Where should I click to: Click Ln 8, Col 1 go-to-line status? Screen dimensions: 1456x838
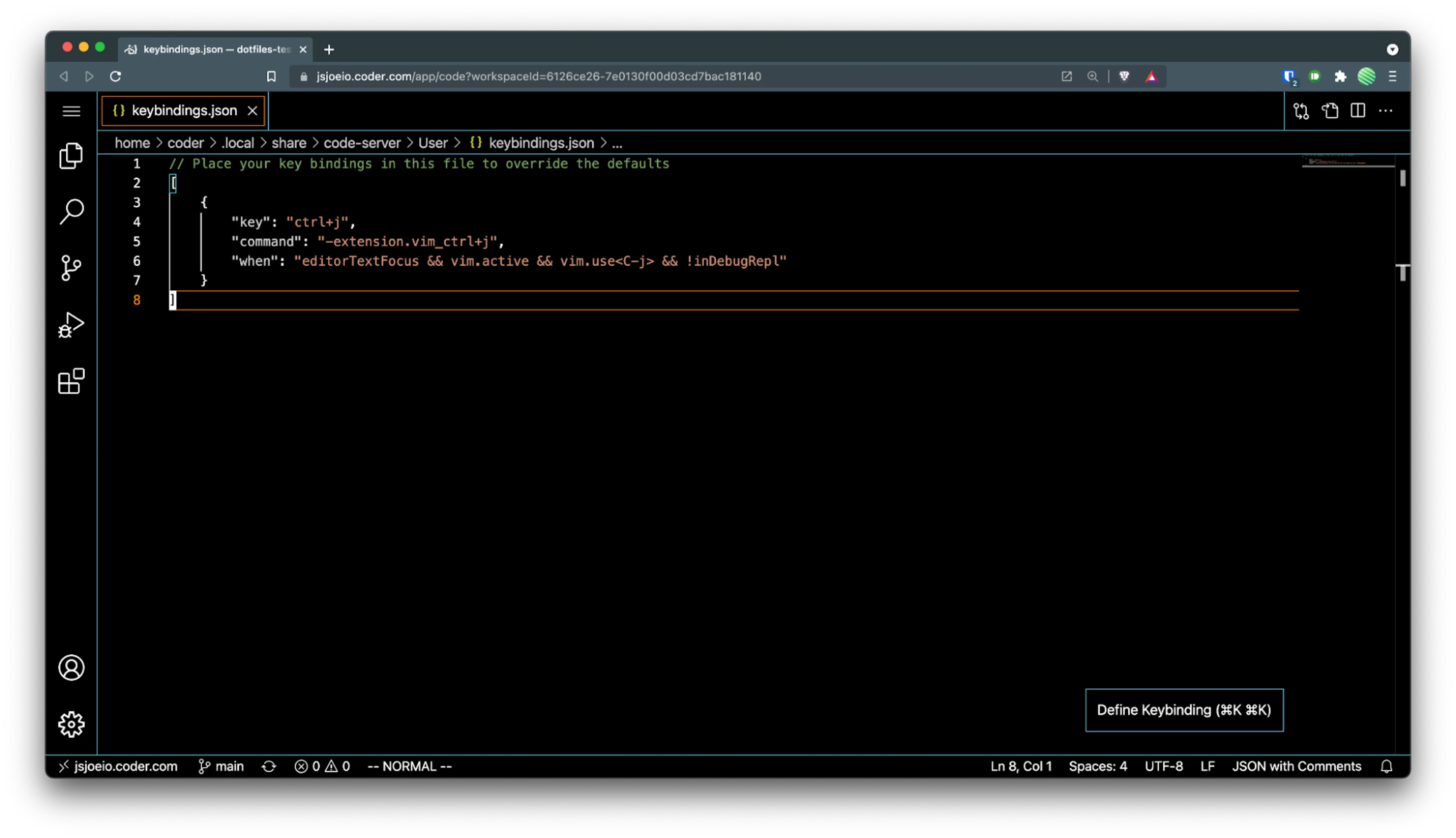point(1021,766)
